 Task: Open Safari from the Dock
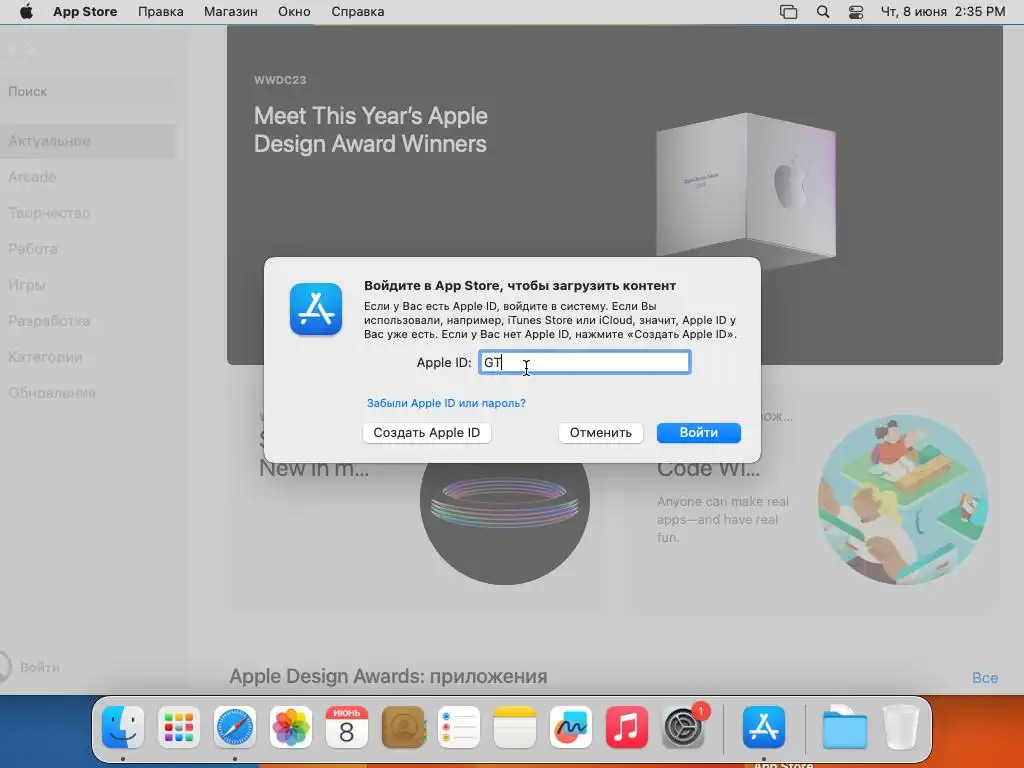coord(235,727)
